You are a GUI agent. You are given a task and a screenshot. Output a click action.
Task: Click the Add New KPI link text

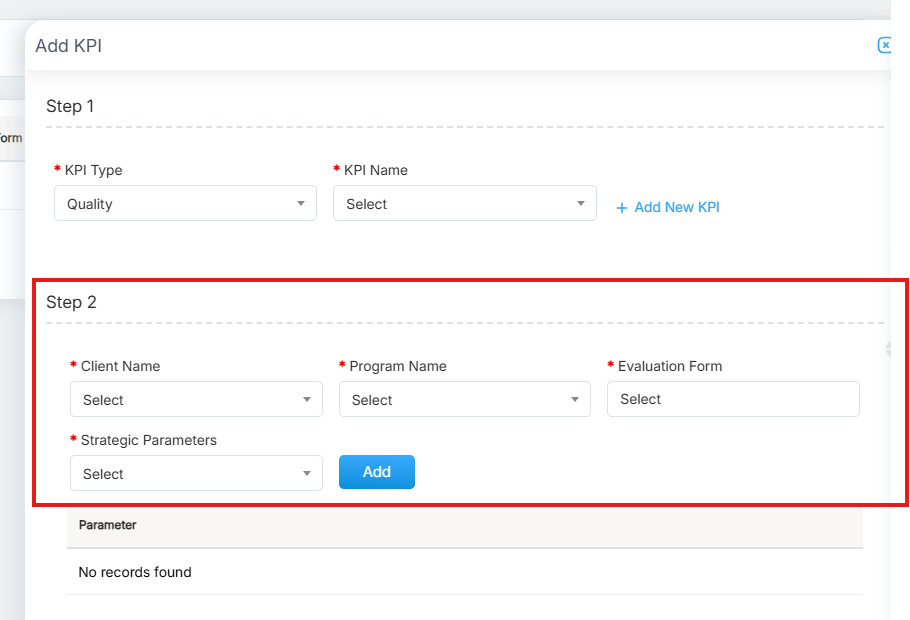(676, 207)
